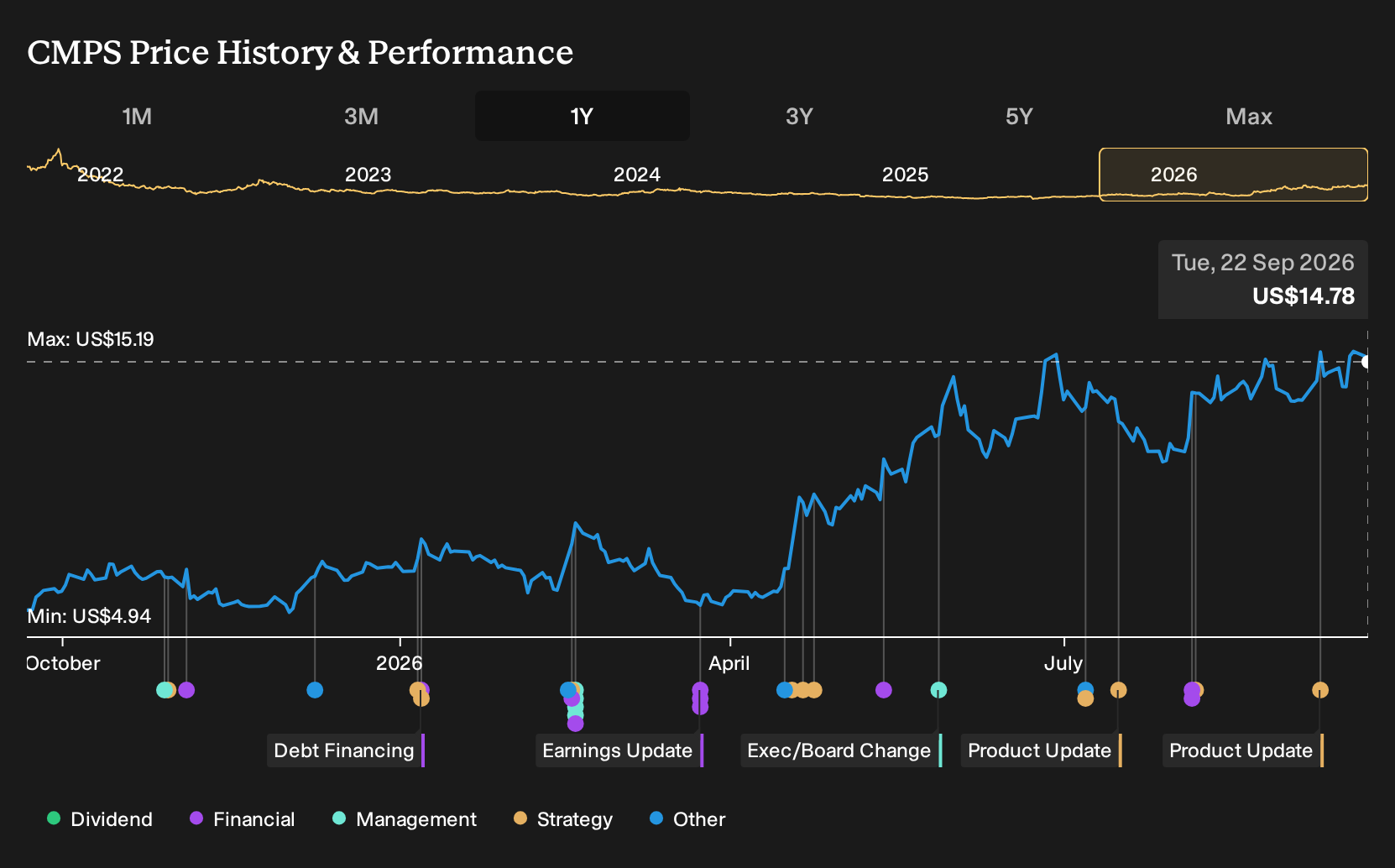Click the lone blue Other marker in December
1395x868 pixels.
coord(315,690)
